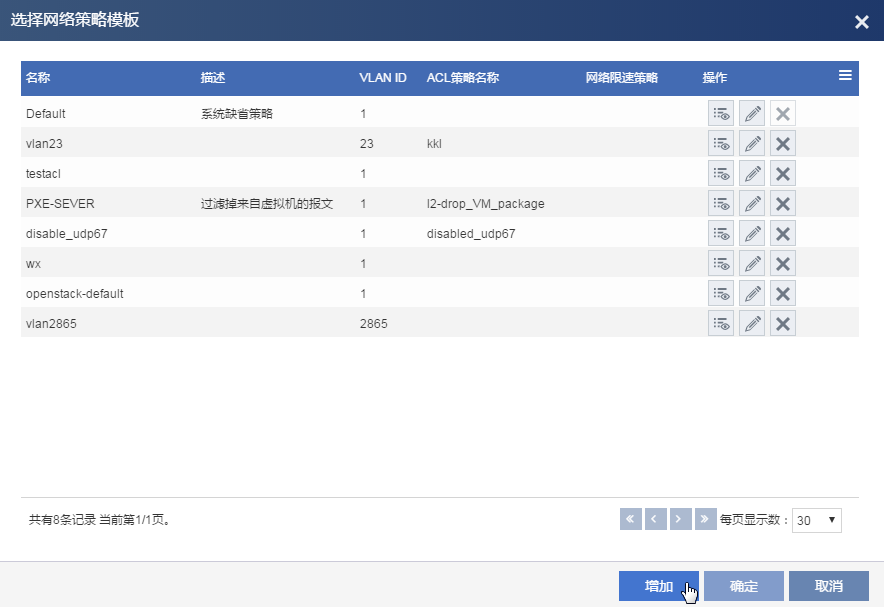
Task: Go to the first page
Action: tap(631, 519)
